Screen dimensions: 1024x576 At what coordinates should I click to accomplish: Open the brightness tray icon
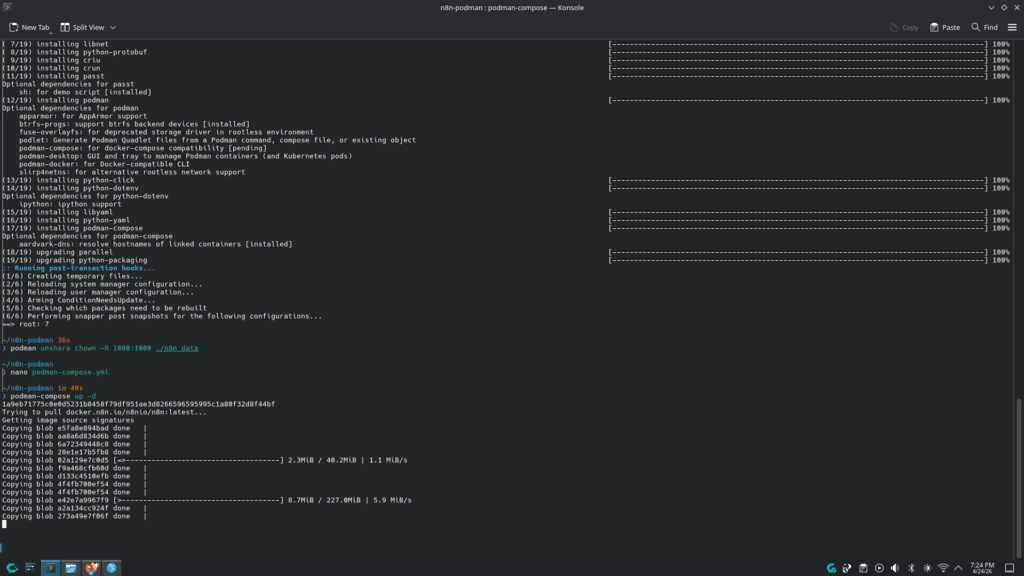(927, 568)
